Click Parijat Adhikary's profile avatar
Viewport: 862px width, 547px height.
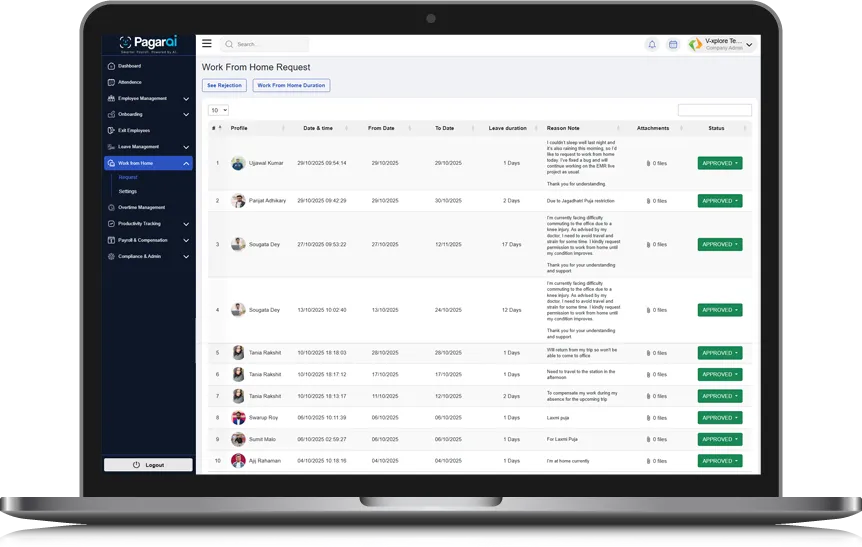pos(238,201)
